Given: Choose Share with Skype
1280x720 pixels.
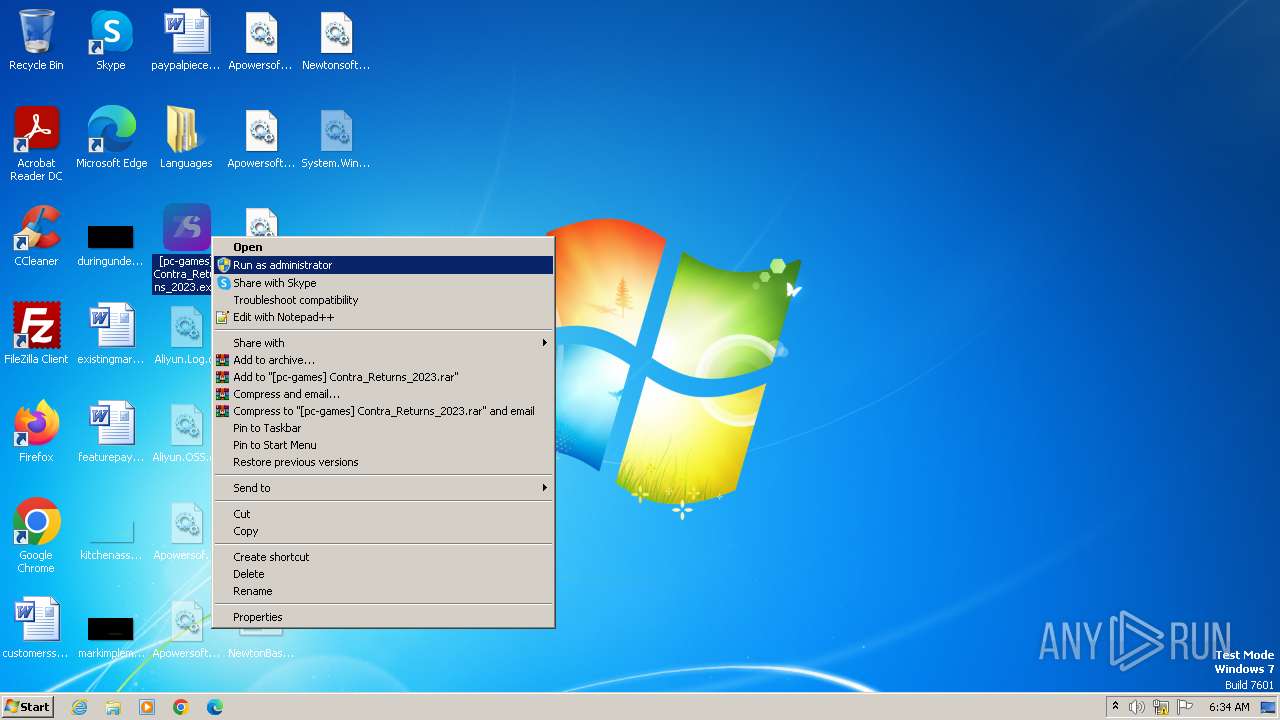Looking at the screenshot, I should [x=383, y=283].
